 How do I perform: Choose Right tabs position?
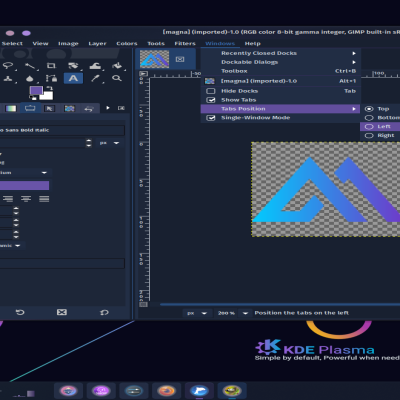pos(369,136)
